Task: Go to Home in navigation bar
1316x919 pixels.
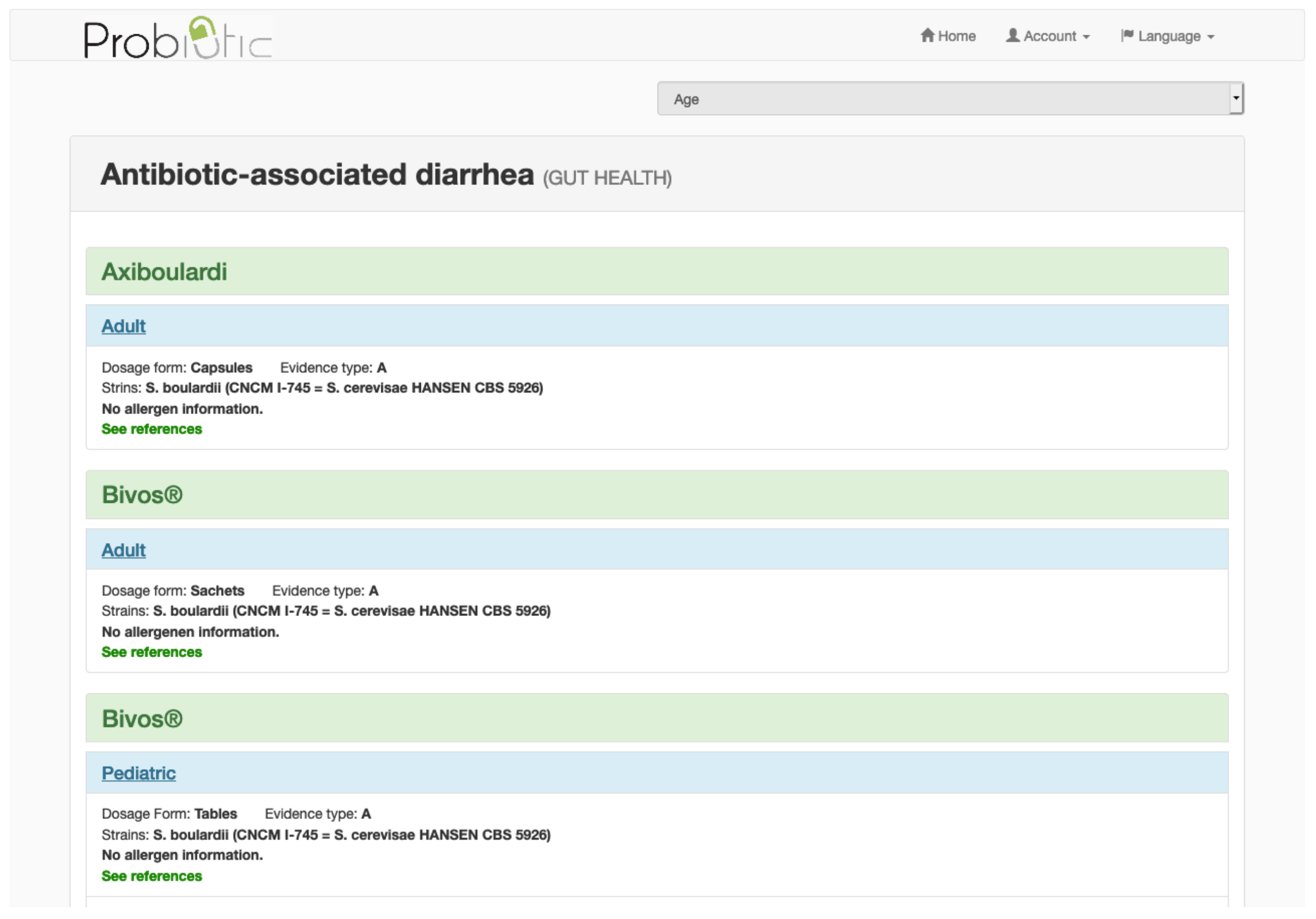Action: [x=956, y=36]
